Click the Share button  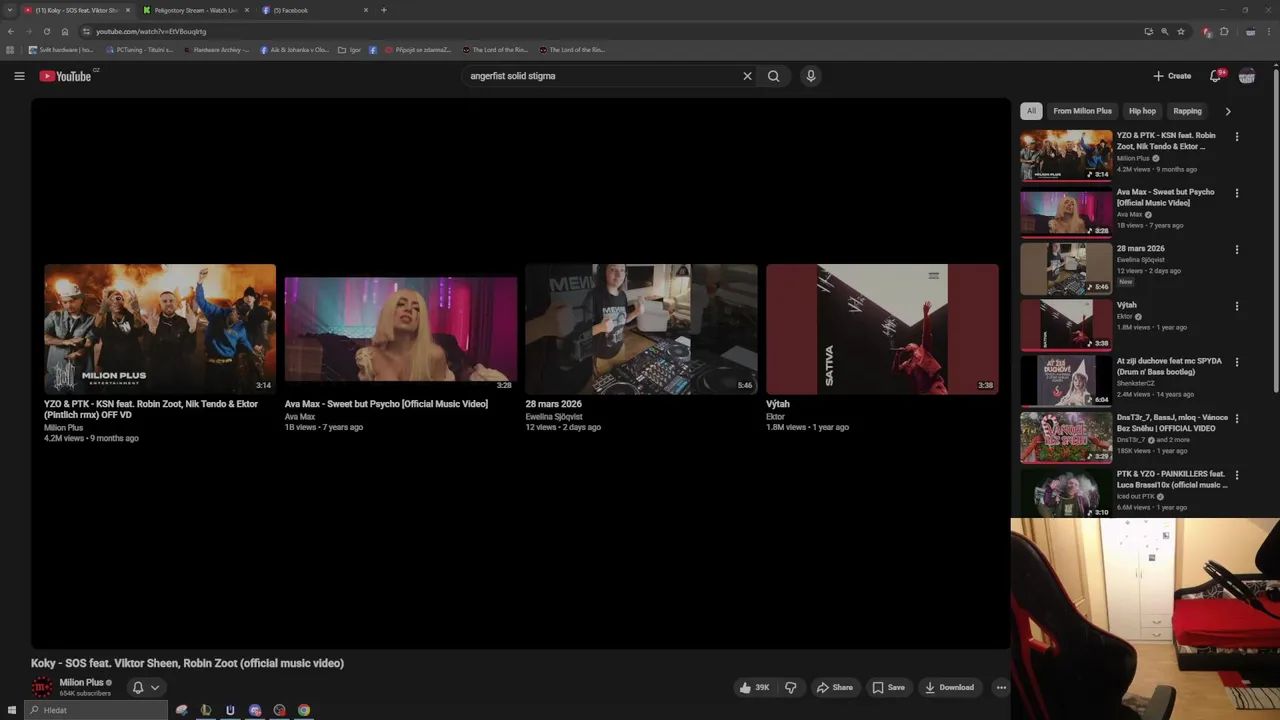(x=835, y=687)
